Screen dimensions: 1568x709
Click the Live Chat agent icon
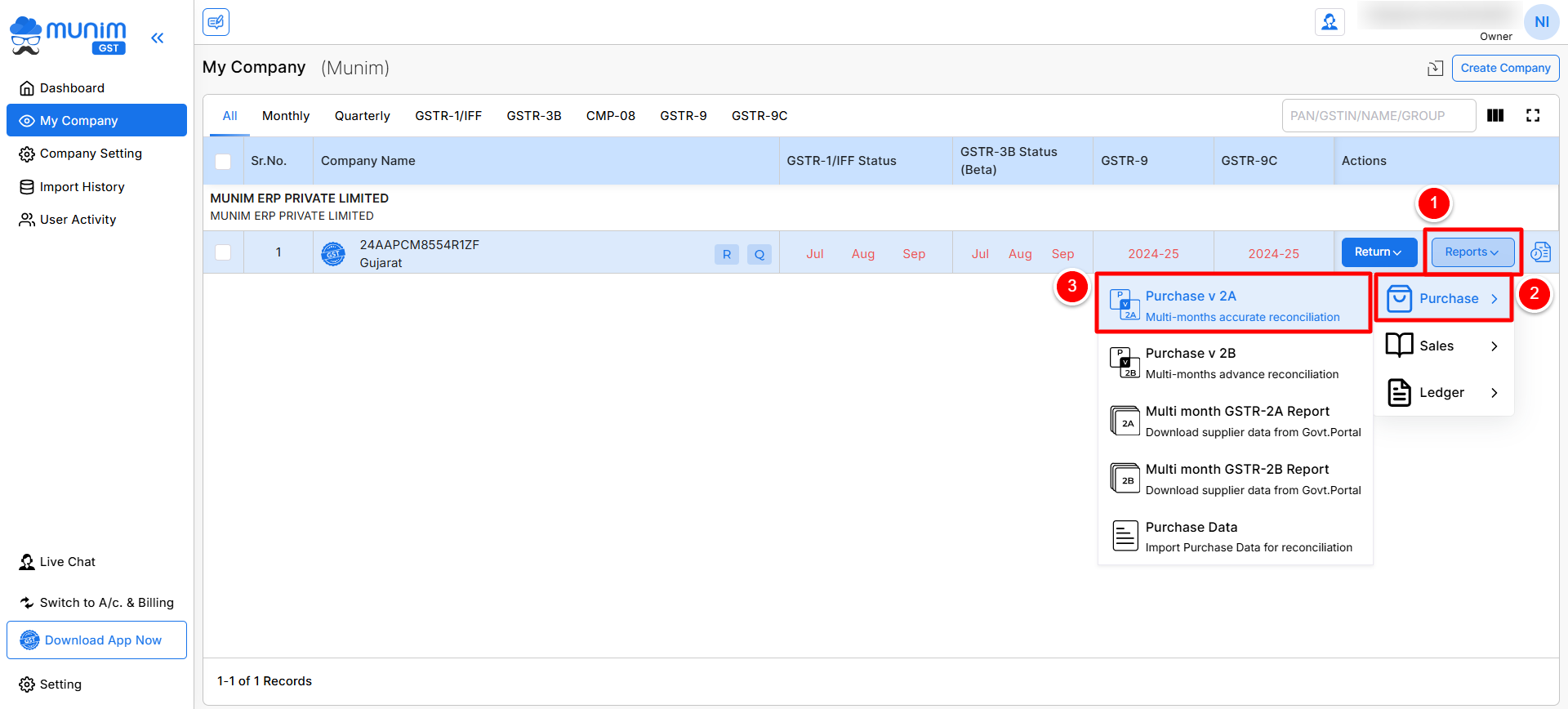tap(27, 562)
